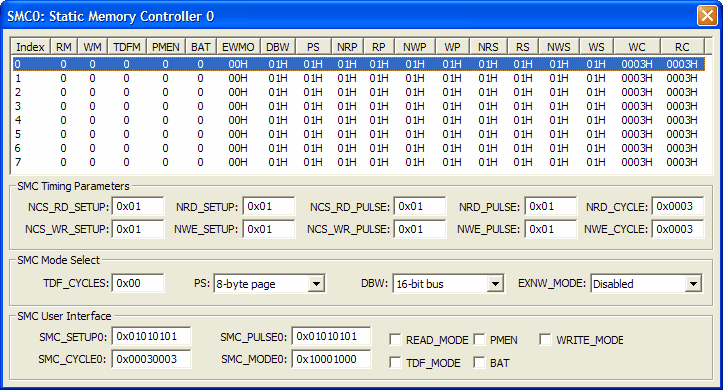Focus the NCS_RD_PULSE field
This screenshot has width=723, height=390.
point(420,206)
